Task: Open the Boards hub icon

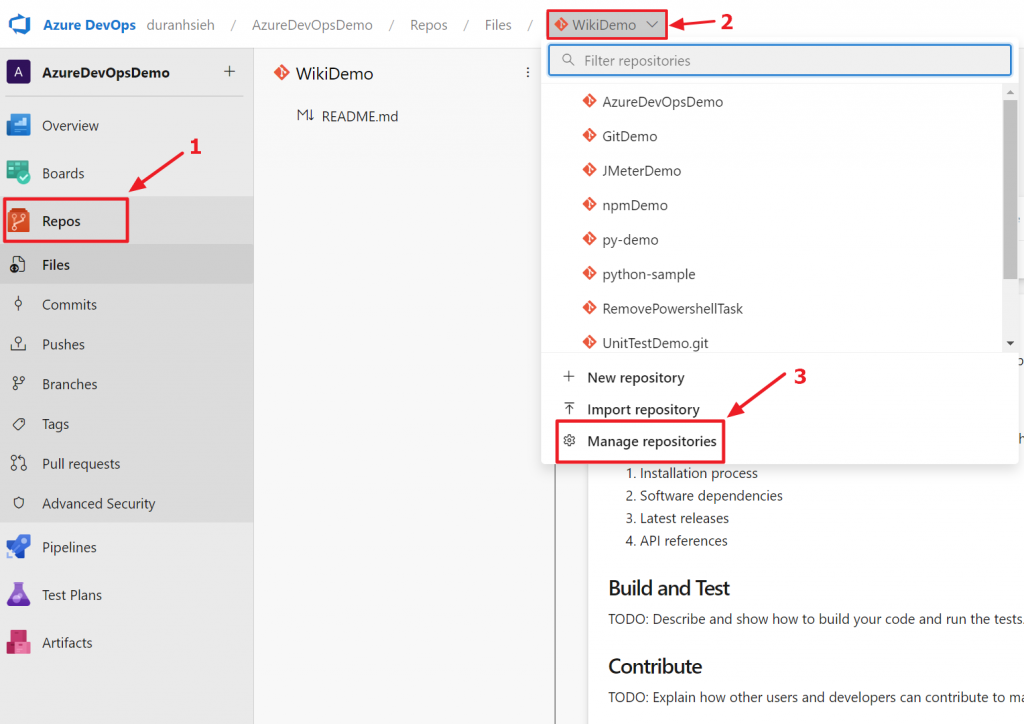Action: click(18, 173)
